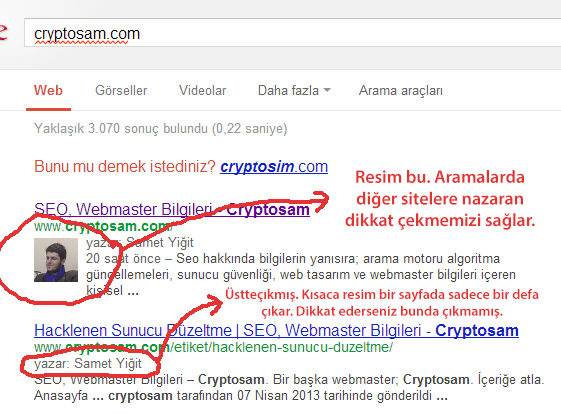Click the second result's snippet description
Image resolution: width=561 pixels, height=414 pixels.
click(289, 388)
